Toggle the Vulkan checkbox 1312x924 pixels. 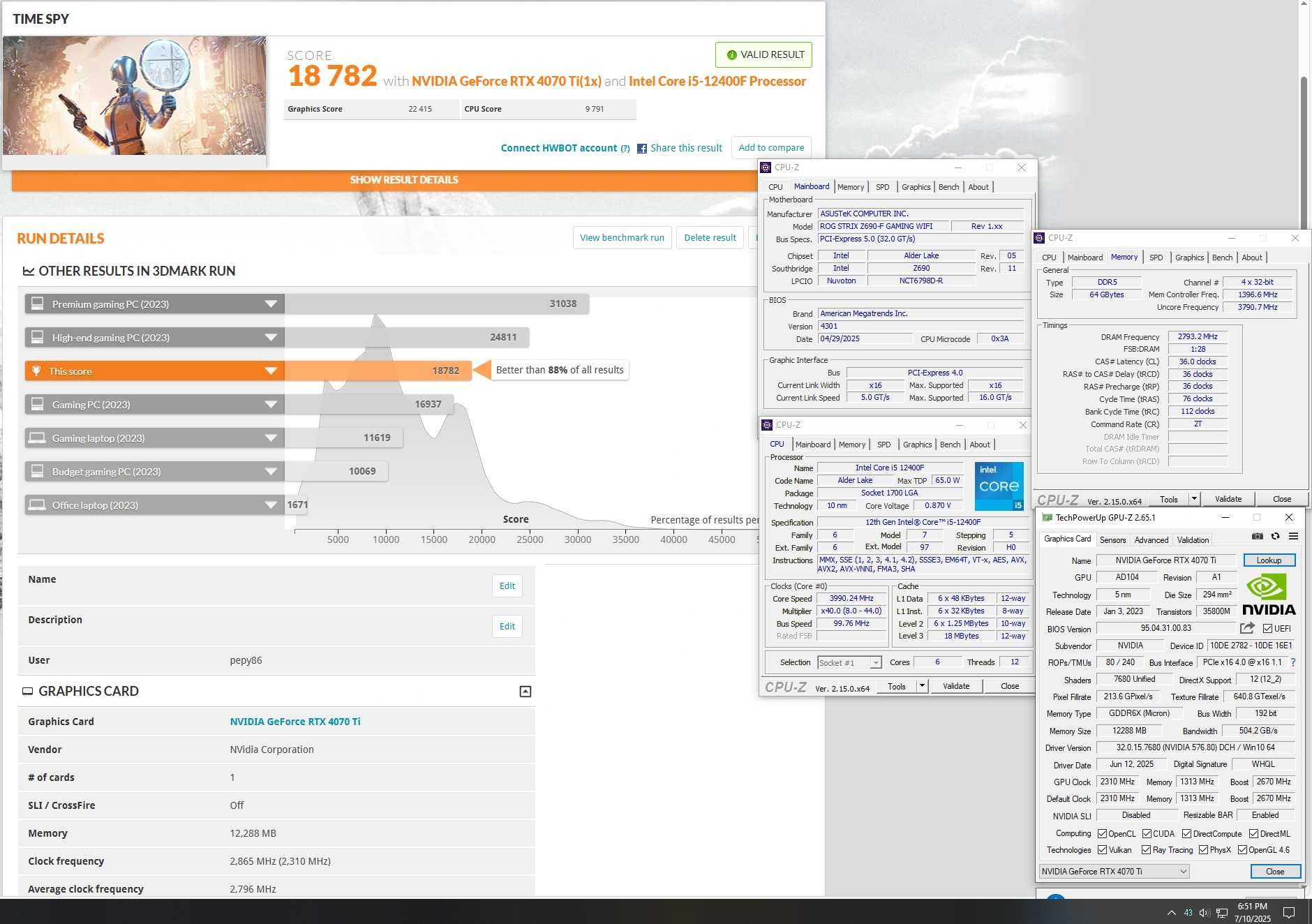pyautogui.click(x=1102, y=849)
